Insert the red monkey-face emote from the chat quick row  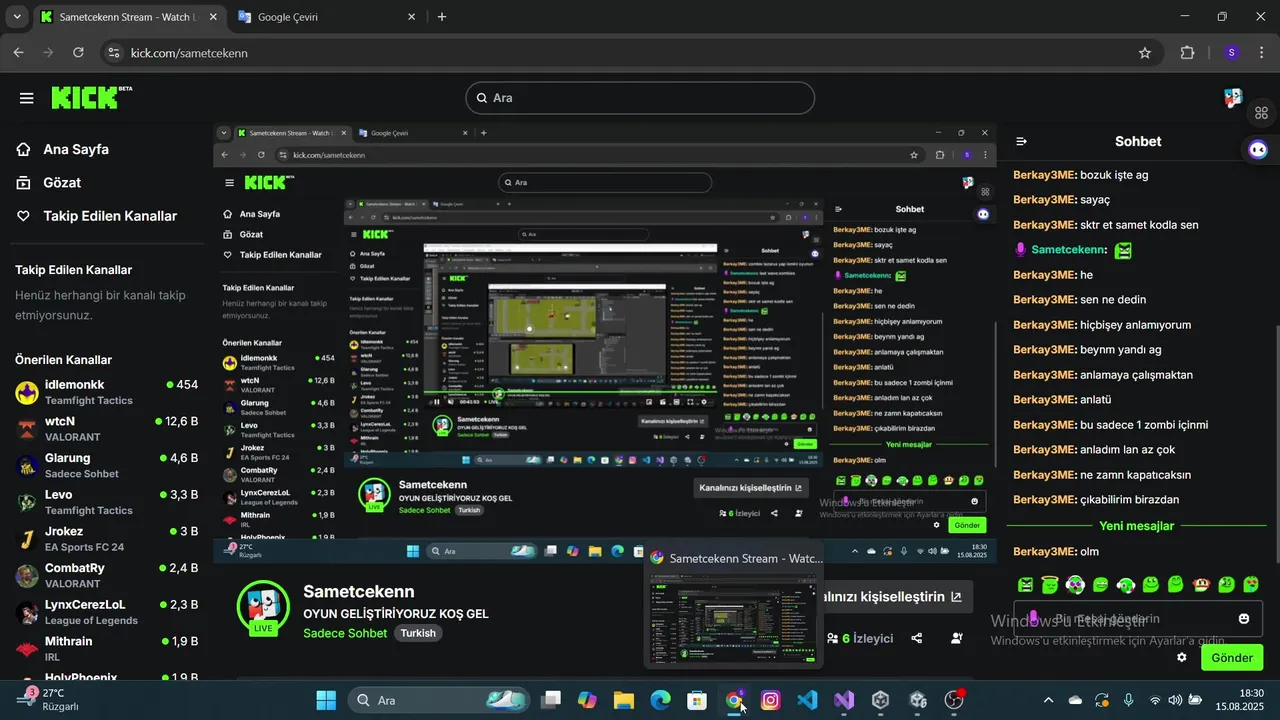1202,584
